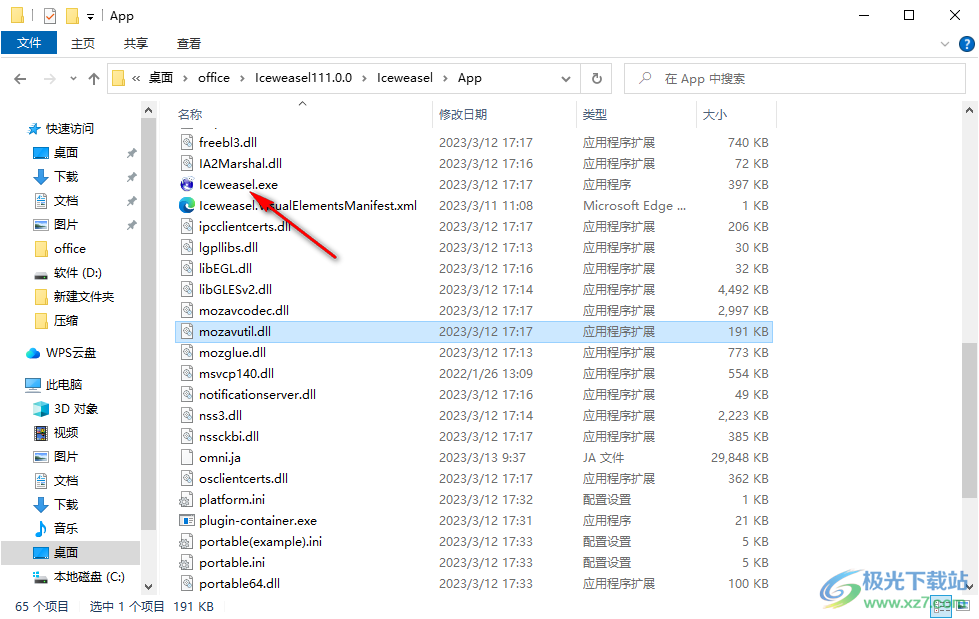Click the file list vertical scrollbar thumb
This screenshot has width=979, height=619.
[969, 420]
